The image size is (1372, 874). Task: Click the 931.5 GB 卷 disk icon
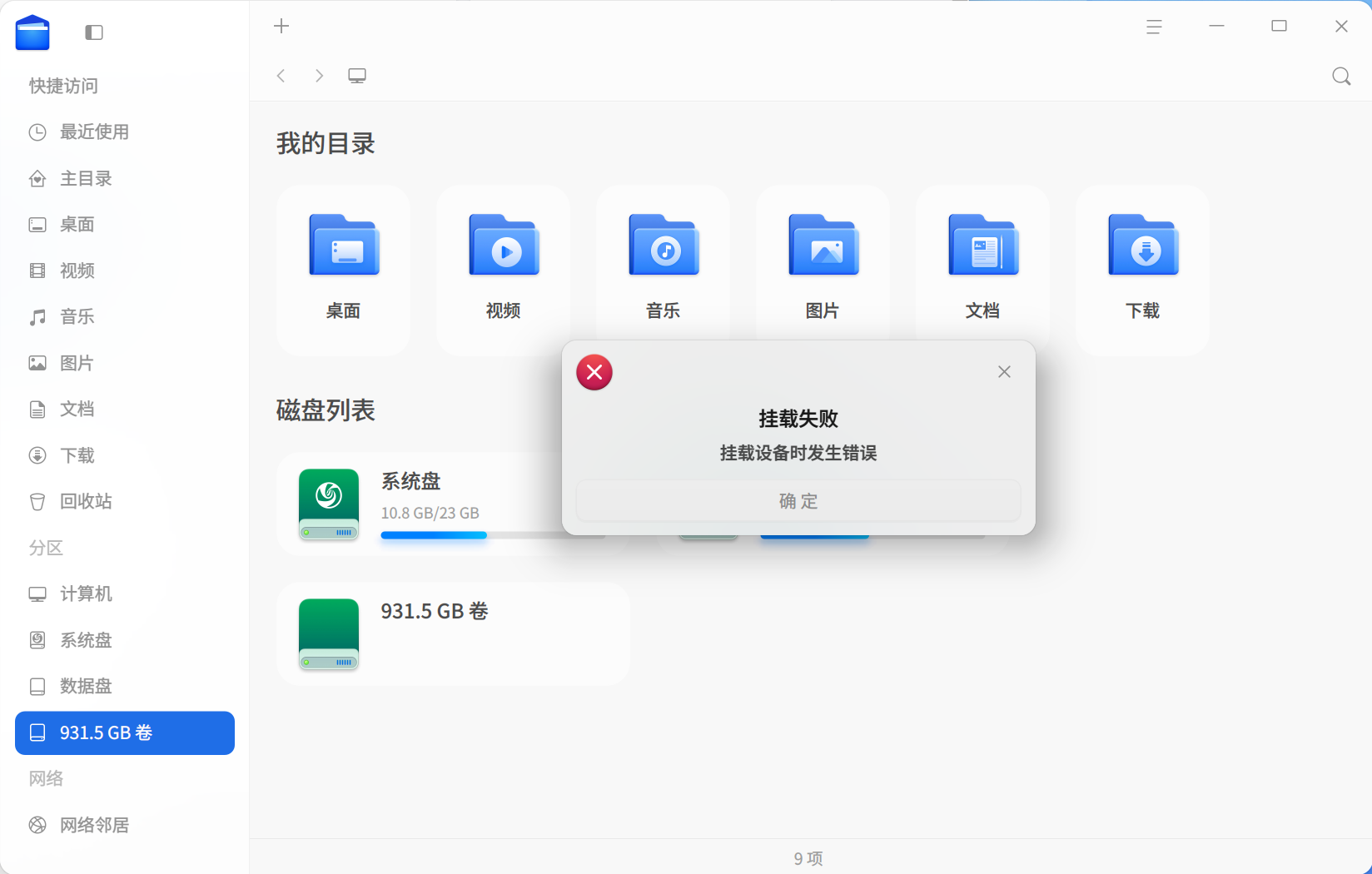(x=329, y=634)
